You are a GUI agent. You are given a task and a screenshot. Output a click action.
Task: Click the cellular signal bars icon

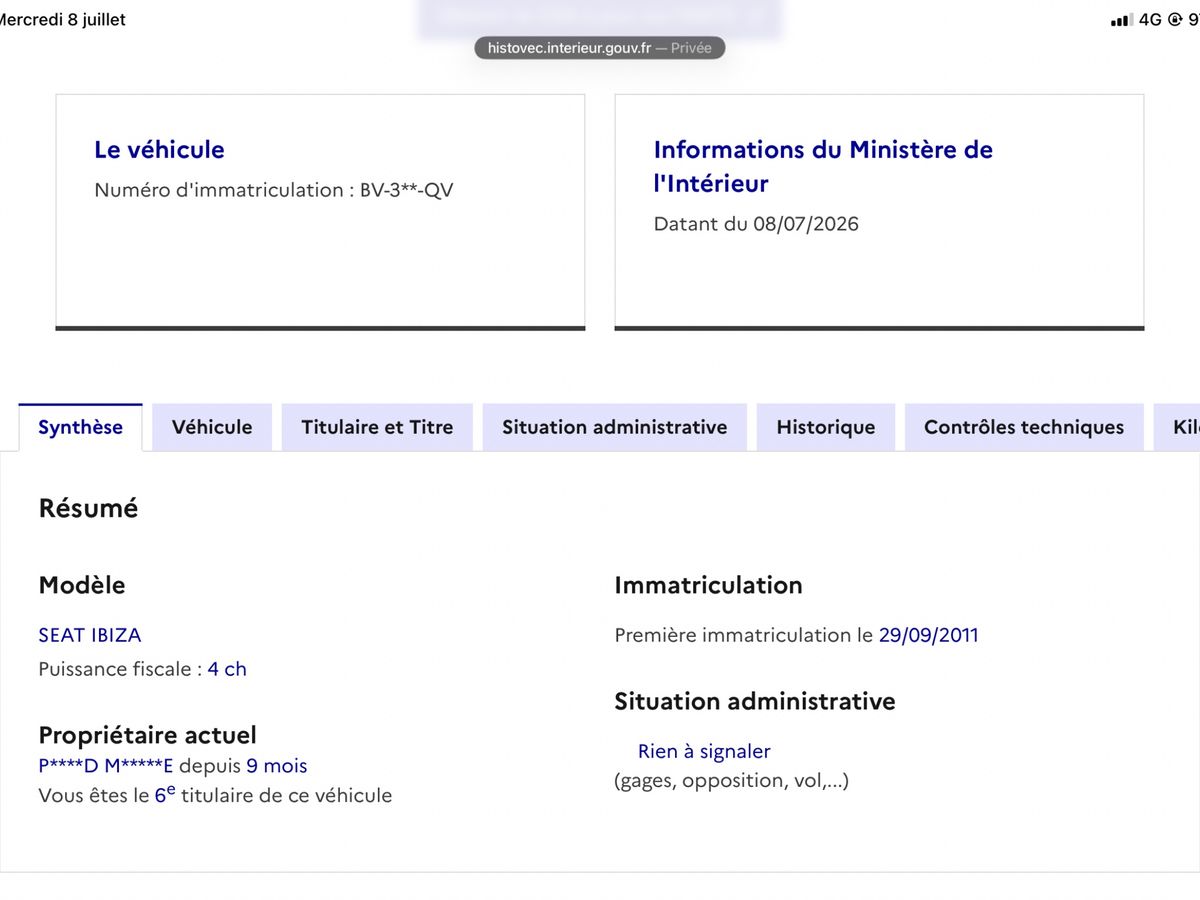tap(1121, 20)
